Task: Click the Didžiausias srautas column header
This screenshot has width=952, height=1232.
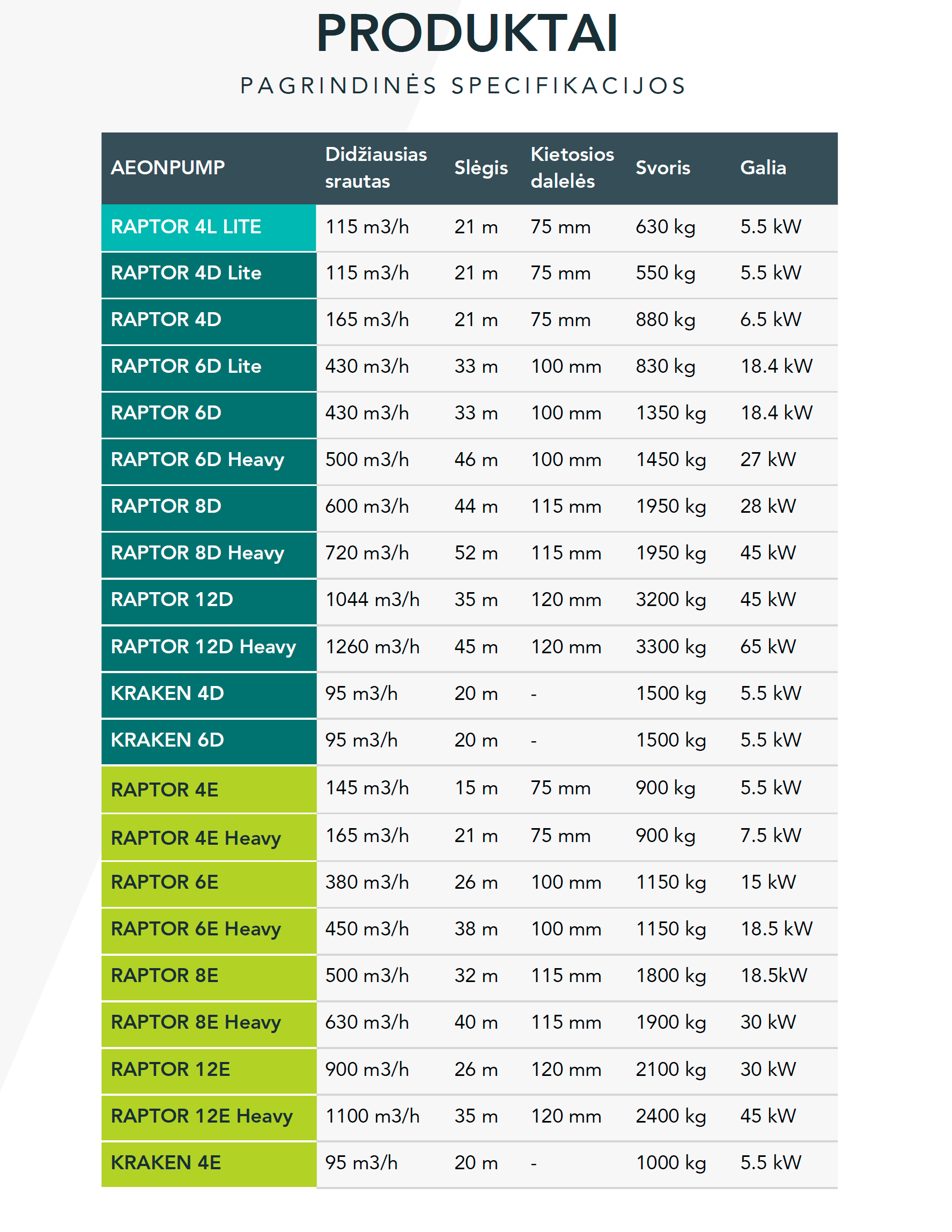Action: pyautogui.click(x=375, y=168)
